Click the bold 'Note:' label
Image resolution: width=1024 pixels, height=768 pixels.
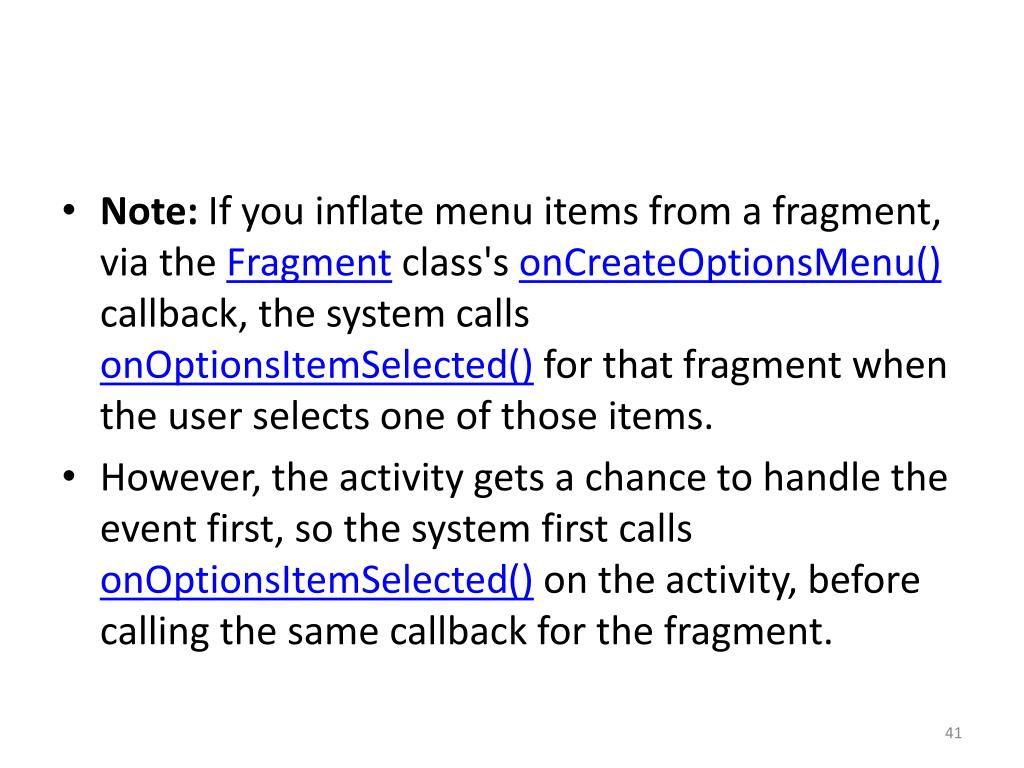tap(149, 212)
